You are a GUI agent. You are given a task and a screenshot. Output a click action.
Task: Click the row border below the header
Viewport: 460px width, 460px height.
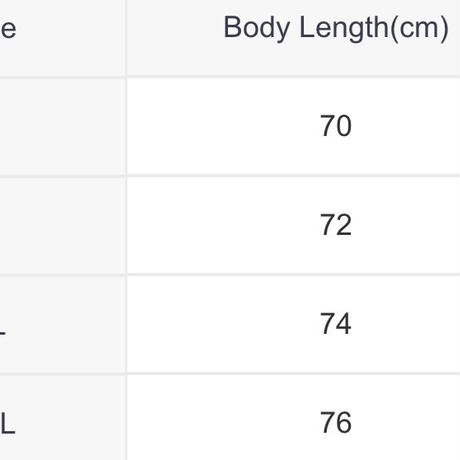(x=230, y=77)
